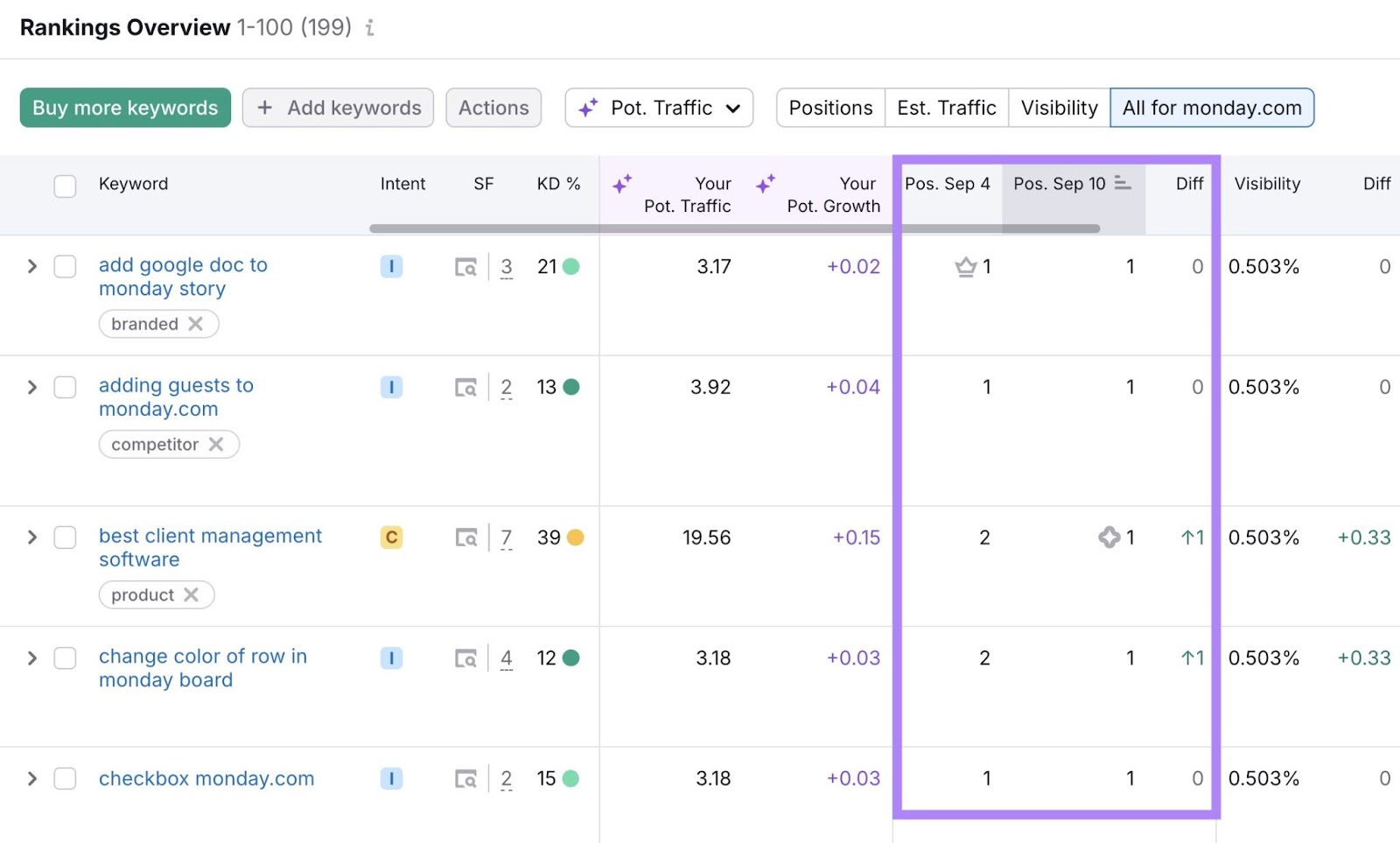
Task: Toggle the select-all checkbox in the table header
Action: click(x=65, y=186)
